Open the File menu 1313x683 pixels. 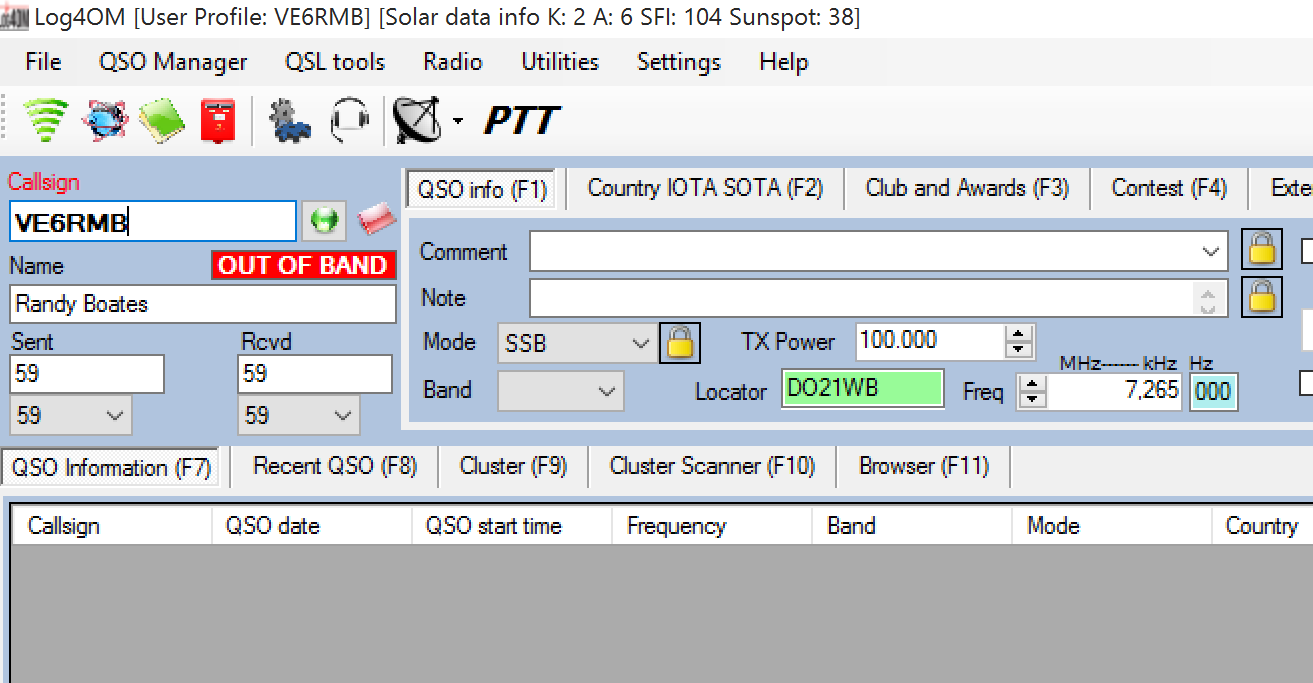(x=43, y=62)
